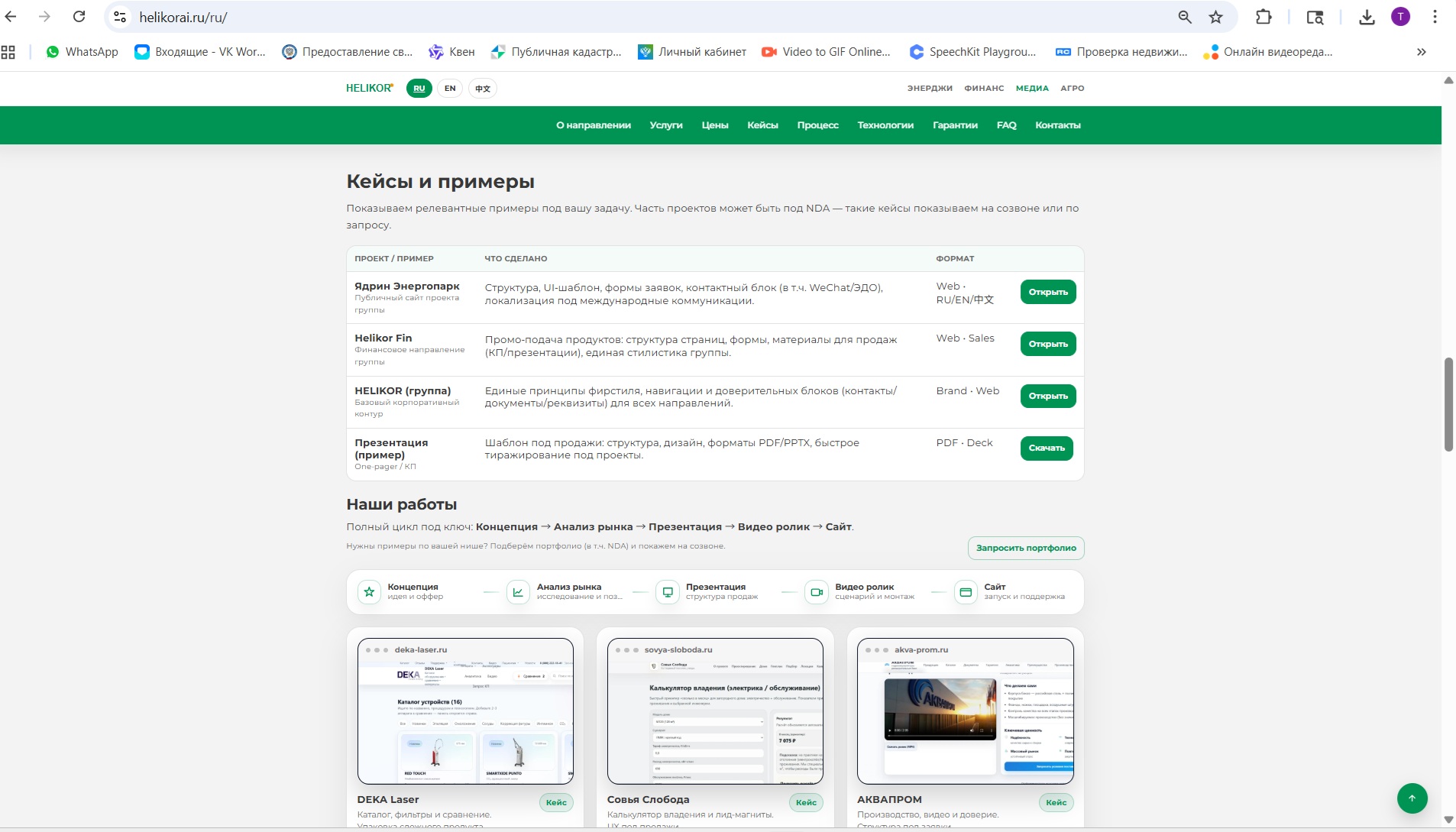This screenshot has height=832, width=1456.
Task: Open the Процесс nav item
Action: coord(818,125)
